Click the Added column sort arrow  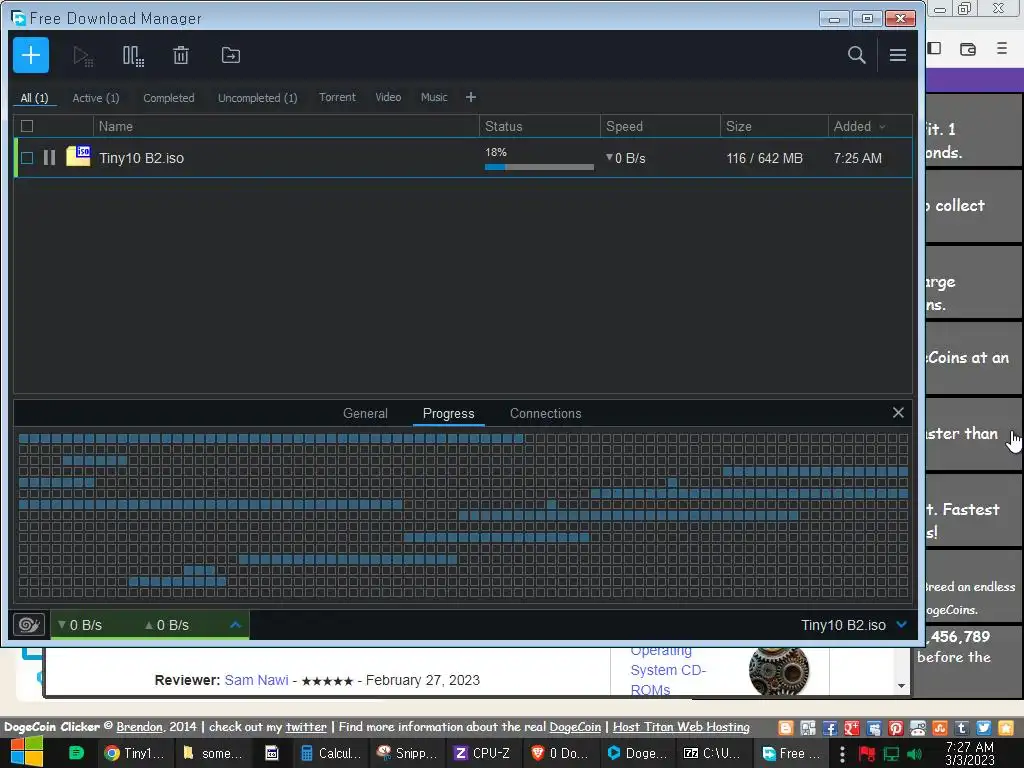[x=882, y=127]
